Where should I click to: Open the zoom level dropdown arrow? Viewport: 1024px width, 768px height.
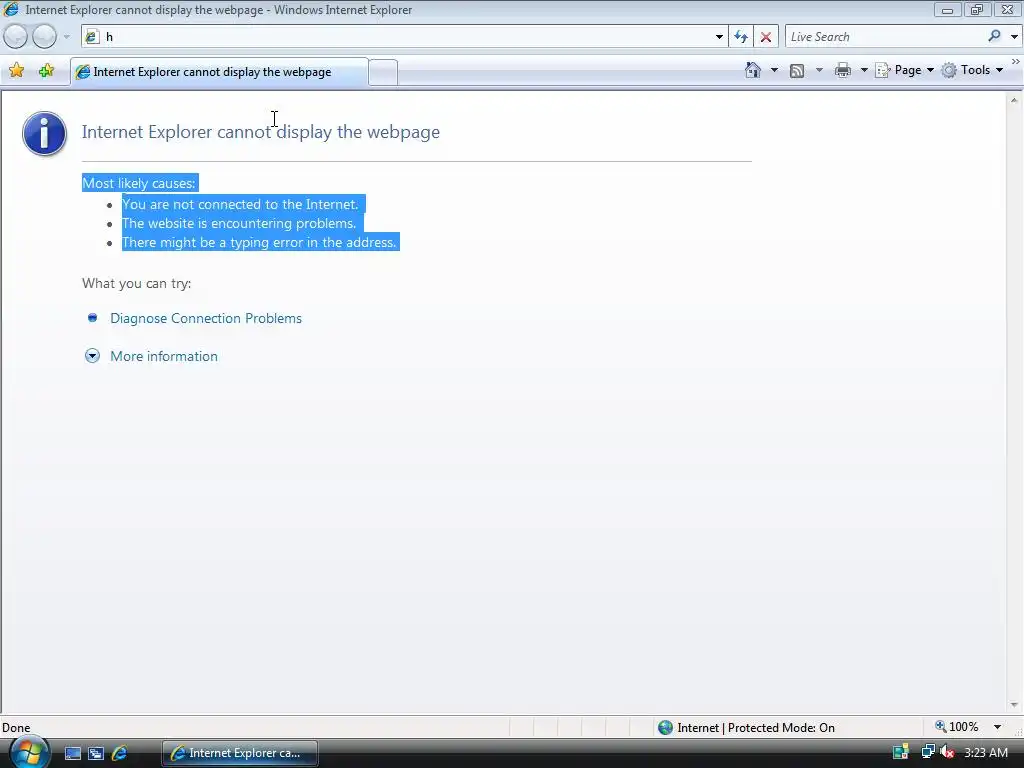[997, 727]
